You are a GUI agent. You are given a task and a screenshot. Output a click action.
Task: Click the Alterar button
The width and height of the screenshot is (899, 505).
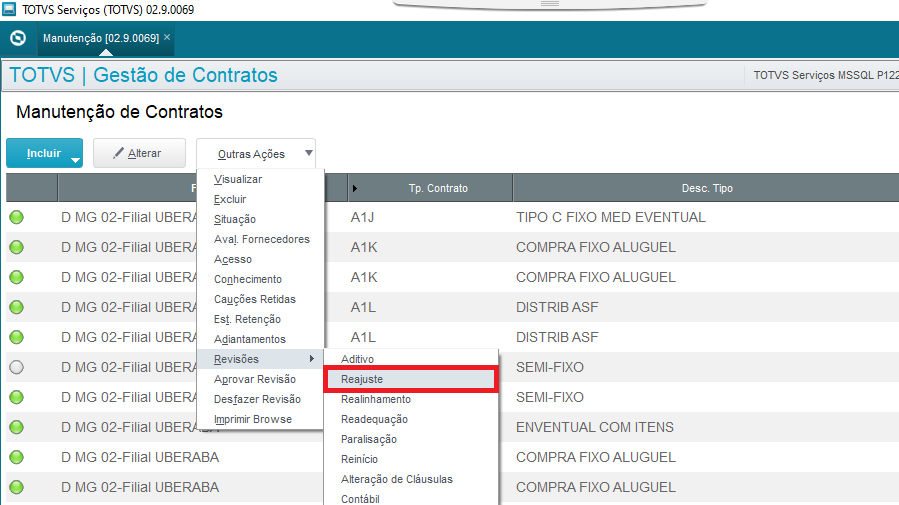click(139, 153)
